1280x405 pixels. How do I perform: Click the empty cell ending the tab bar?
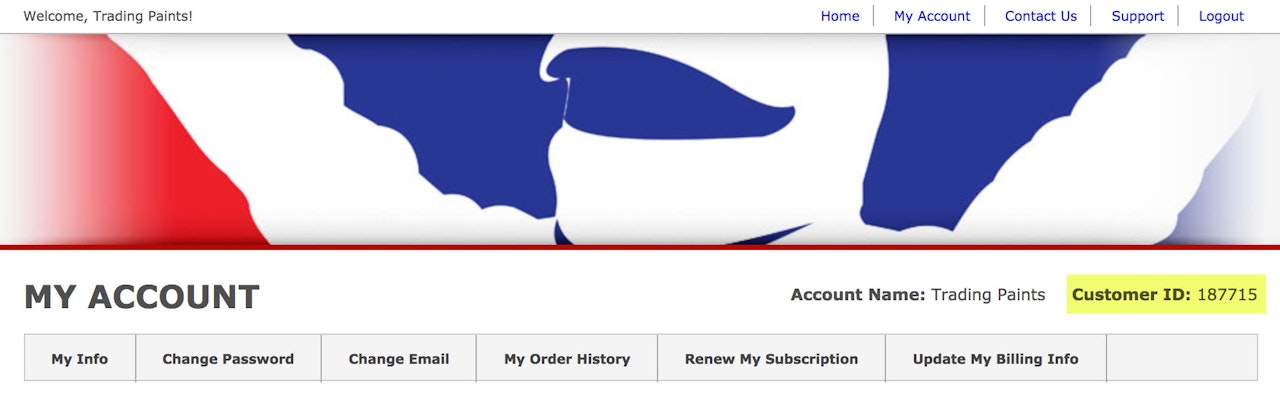(x=1182, y=358)
